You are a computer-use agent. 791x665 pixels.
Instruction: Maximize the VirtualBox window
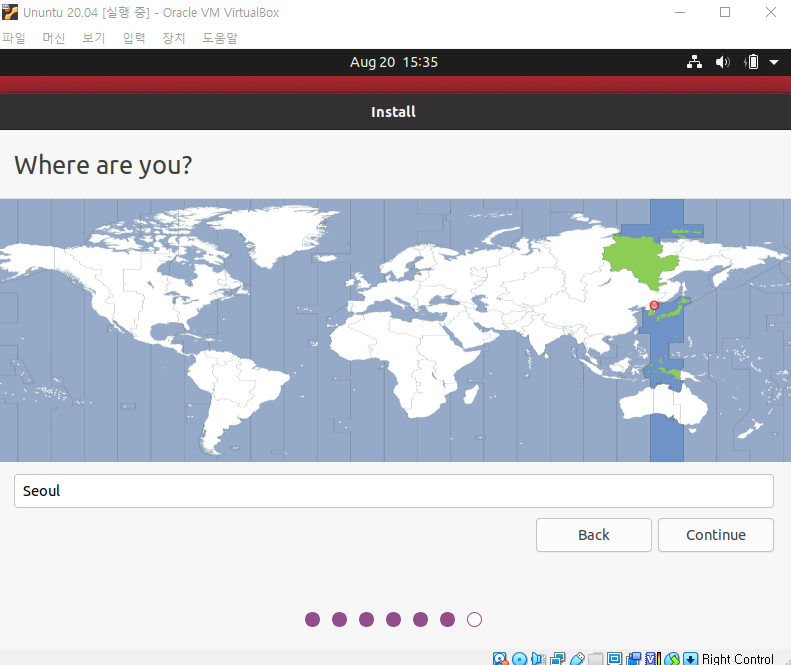click(x=725, y=12)
